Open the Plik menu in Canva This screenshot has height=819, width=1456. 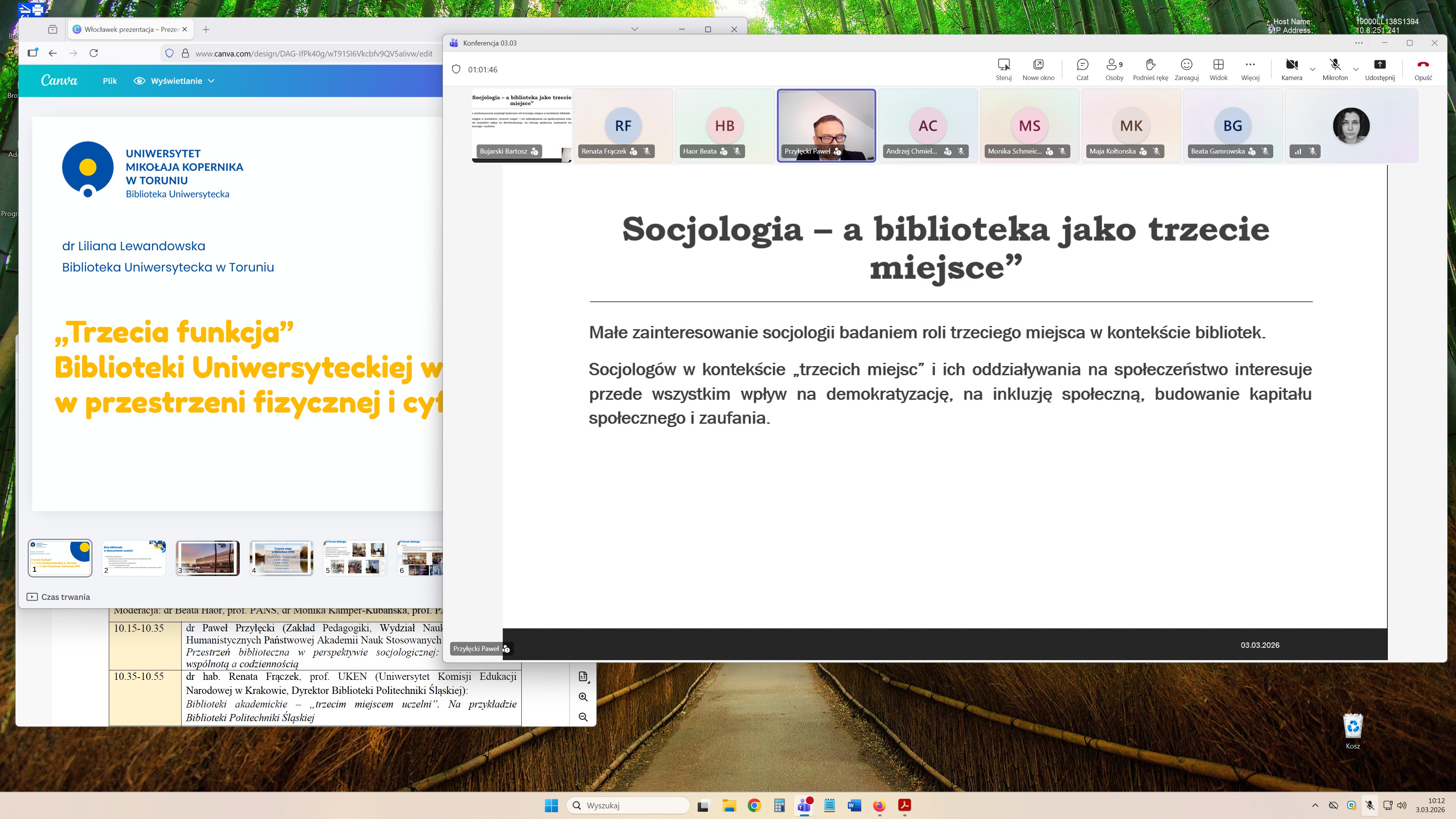(110, 81)
